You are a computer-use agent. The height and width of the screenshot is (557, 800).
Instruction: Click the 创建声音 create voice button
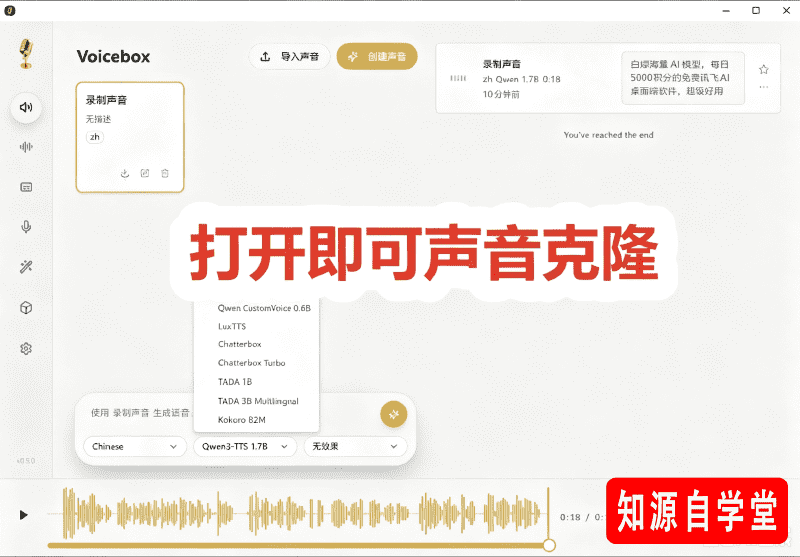[x=377, y=57]
